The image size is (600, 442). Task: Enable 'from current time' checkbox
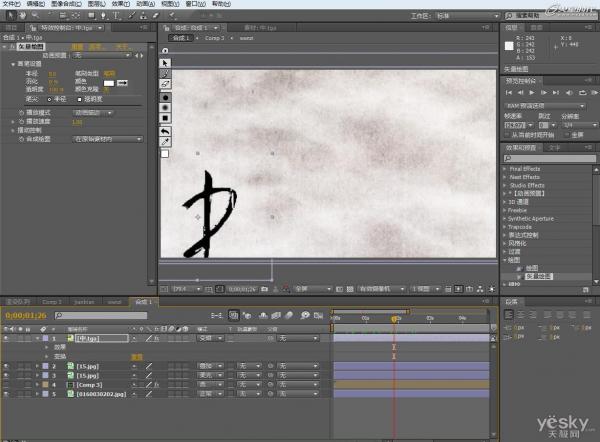507,135
